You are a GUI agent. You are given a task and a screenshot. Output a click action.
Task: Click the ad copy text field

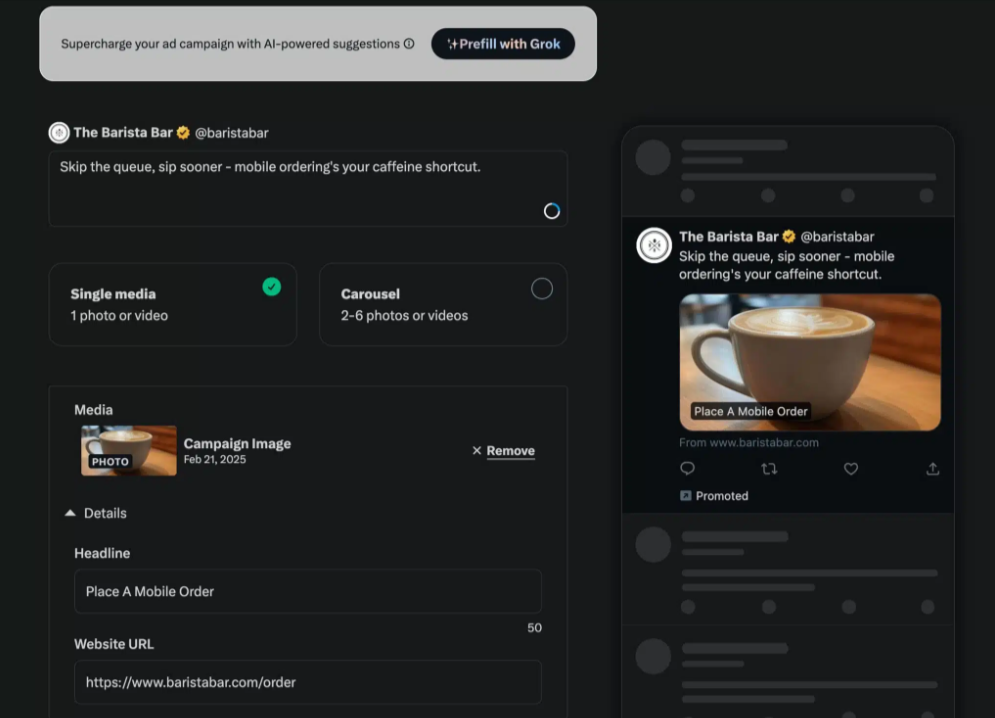coord(300,188)
